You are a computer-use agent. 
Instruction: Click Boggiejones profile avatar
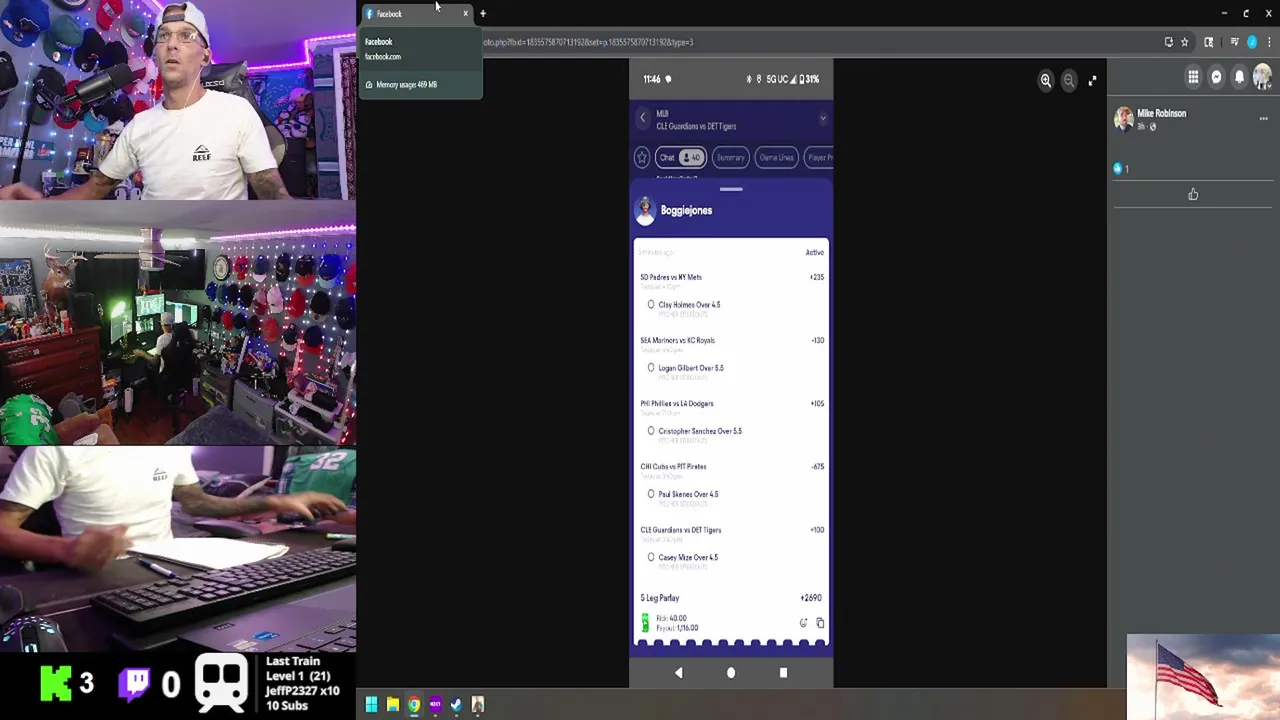(x=645, y=210)
